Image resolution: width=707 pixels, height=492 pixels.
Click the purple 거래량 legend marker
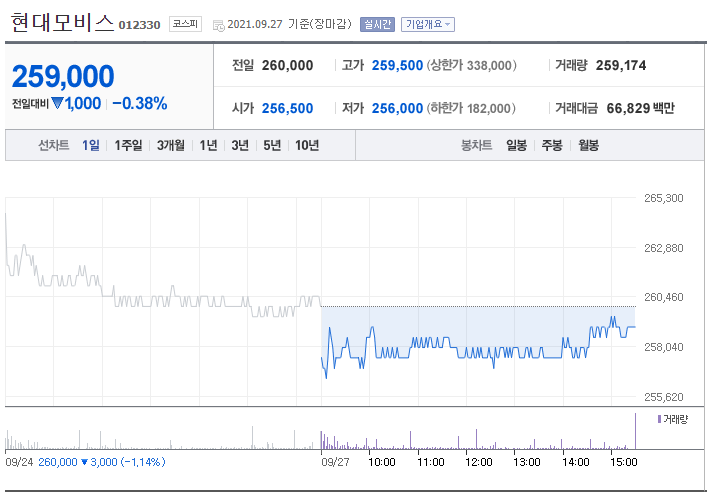coord(659,419)
